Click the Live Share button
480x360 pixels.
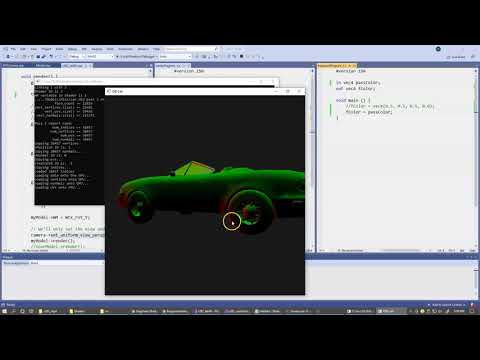(x=456, y=57)
